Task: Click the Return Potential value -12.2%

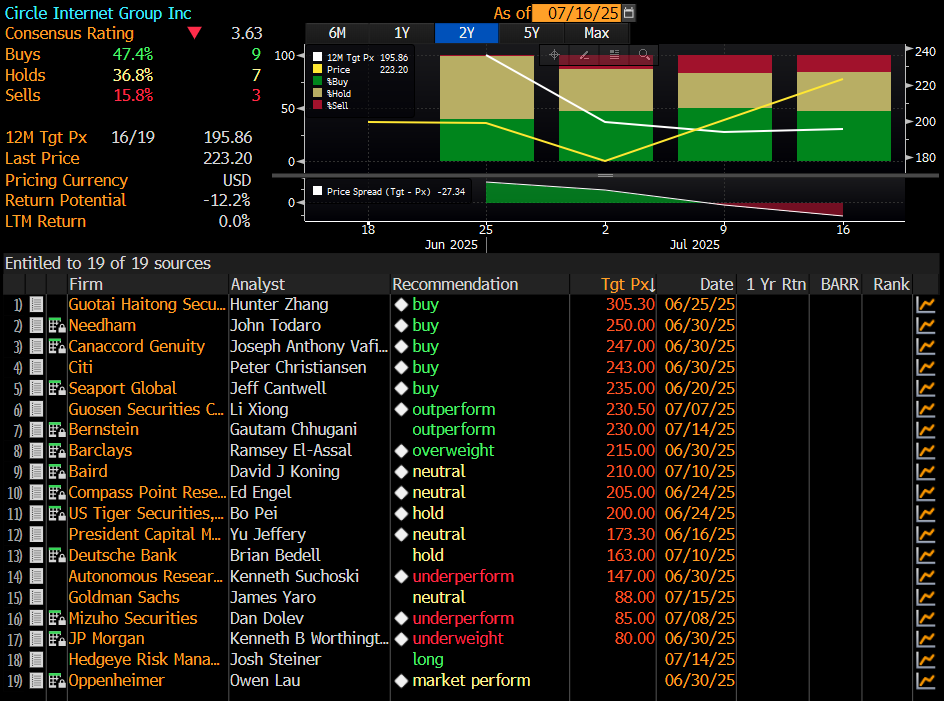Action: [227, 201]
